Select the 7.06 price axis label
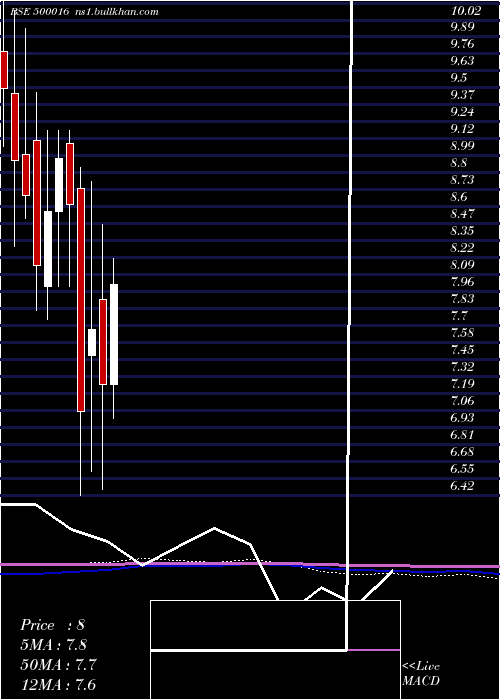500x700 pixels. point(462,401)
